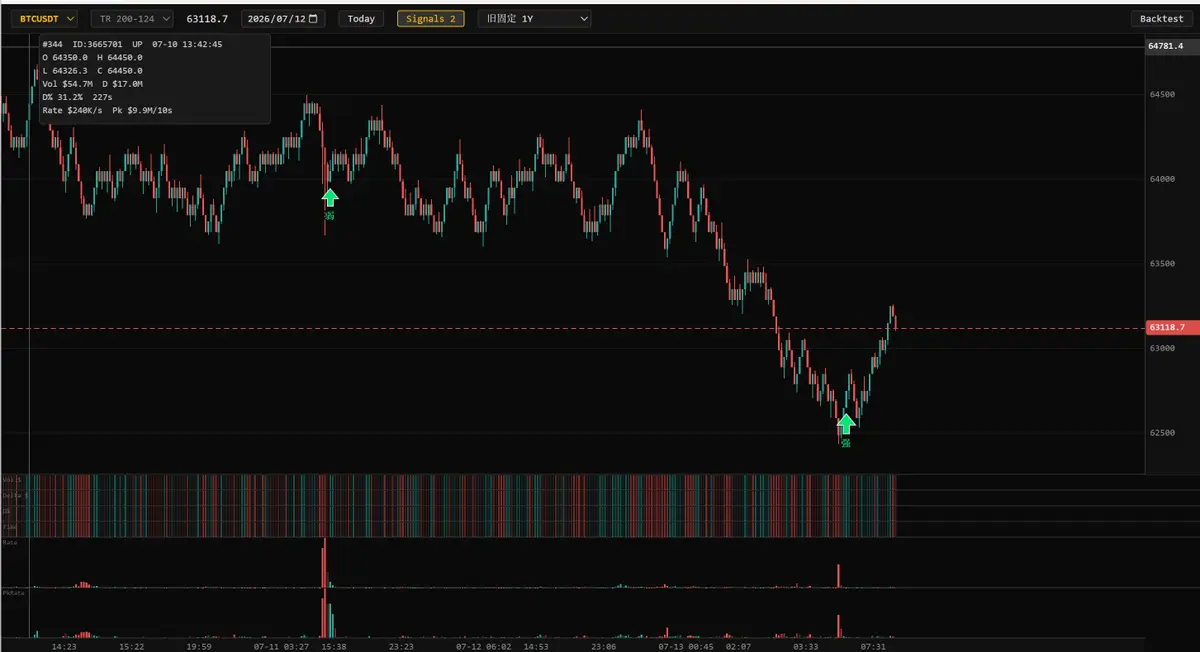Open the BTCUSDT symbol dropdown
The width and height of the screenshot is (1200, 652).
[48, 19]
